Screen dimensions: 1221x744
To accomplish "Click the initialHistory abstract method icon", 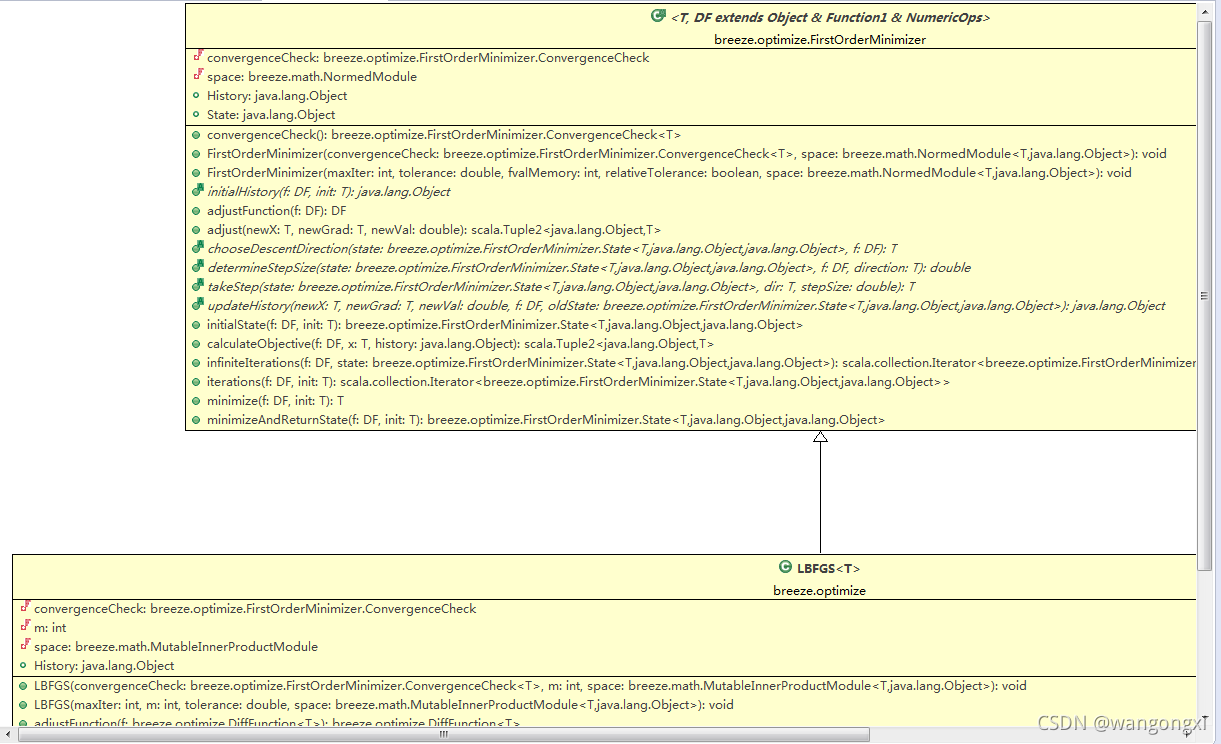I will (x=197, y=191).
